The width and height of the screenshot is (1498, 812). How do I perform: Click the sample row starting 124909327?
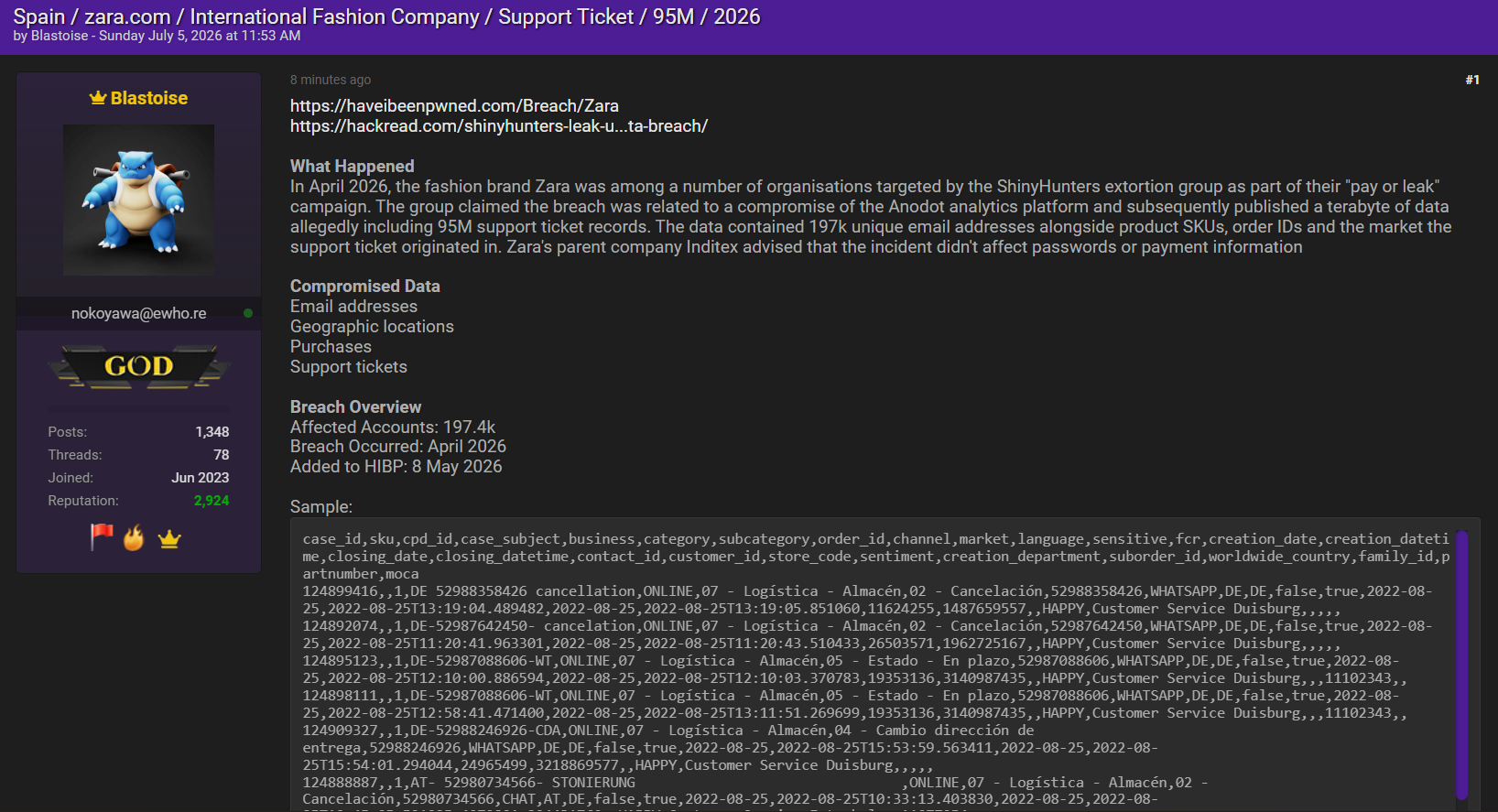[x=731, y=748]
